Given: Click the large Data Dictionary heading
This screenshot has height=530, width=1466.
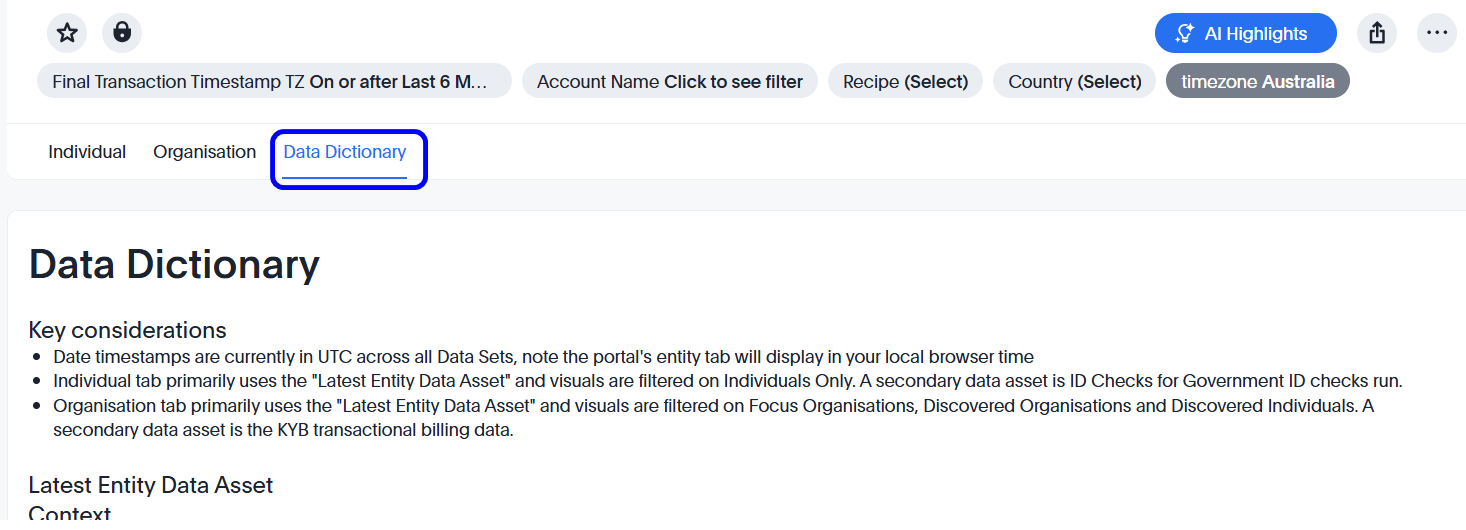Looking at the screenshot, I should tap(174, 264).
